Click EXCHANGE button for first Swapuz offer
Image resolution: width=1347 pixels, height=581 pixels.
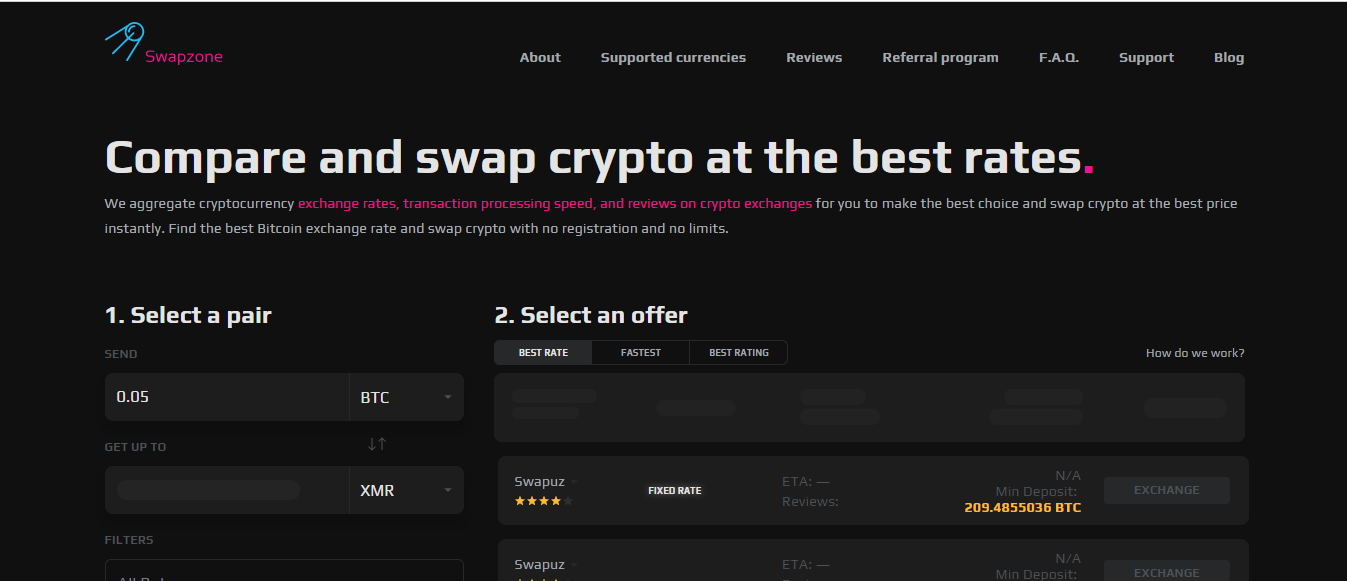point(1167,490)
